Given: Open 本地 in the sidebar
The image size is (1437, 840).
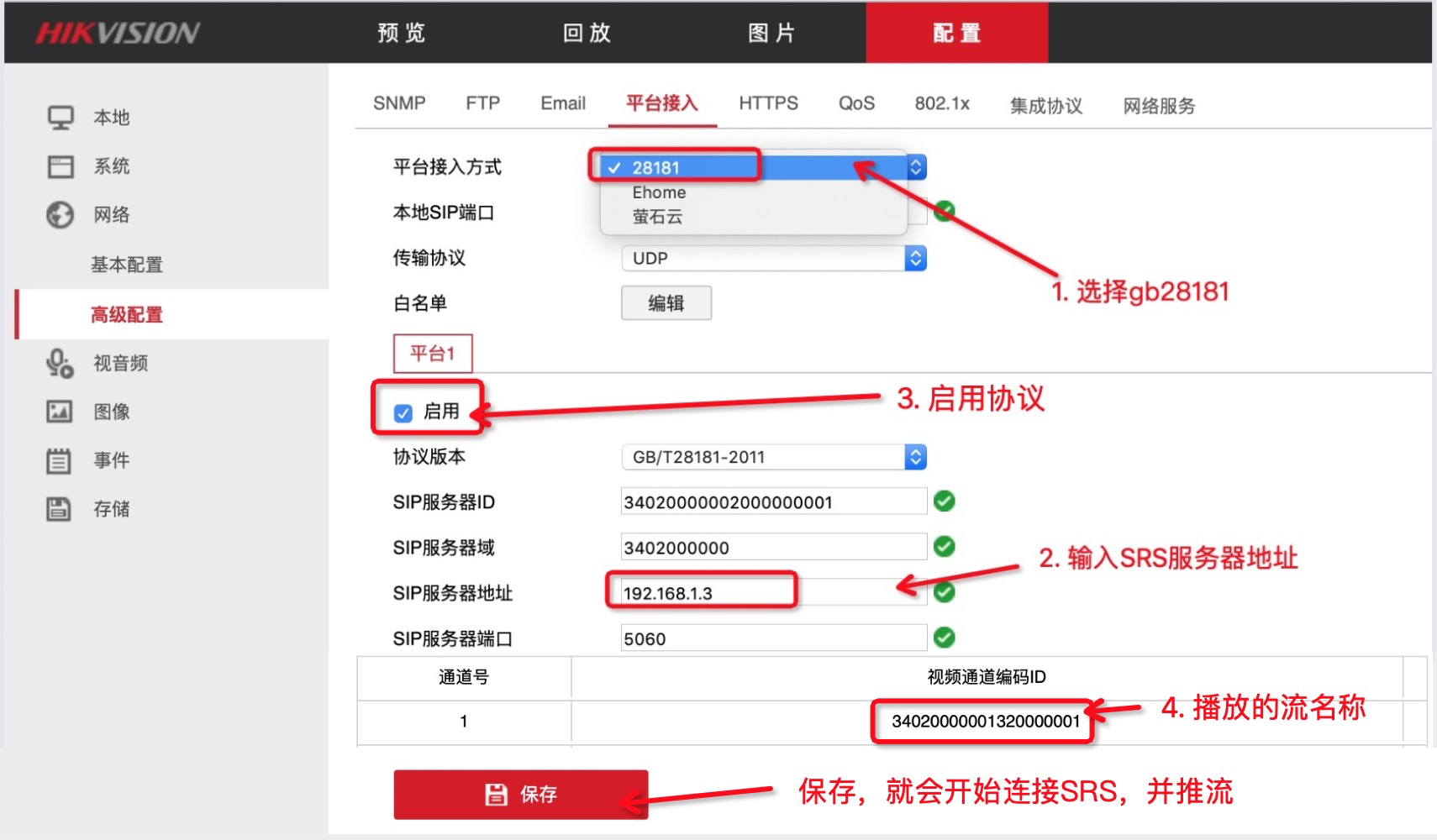Looking at the screenshot, I should [x=112, y=118].
